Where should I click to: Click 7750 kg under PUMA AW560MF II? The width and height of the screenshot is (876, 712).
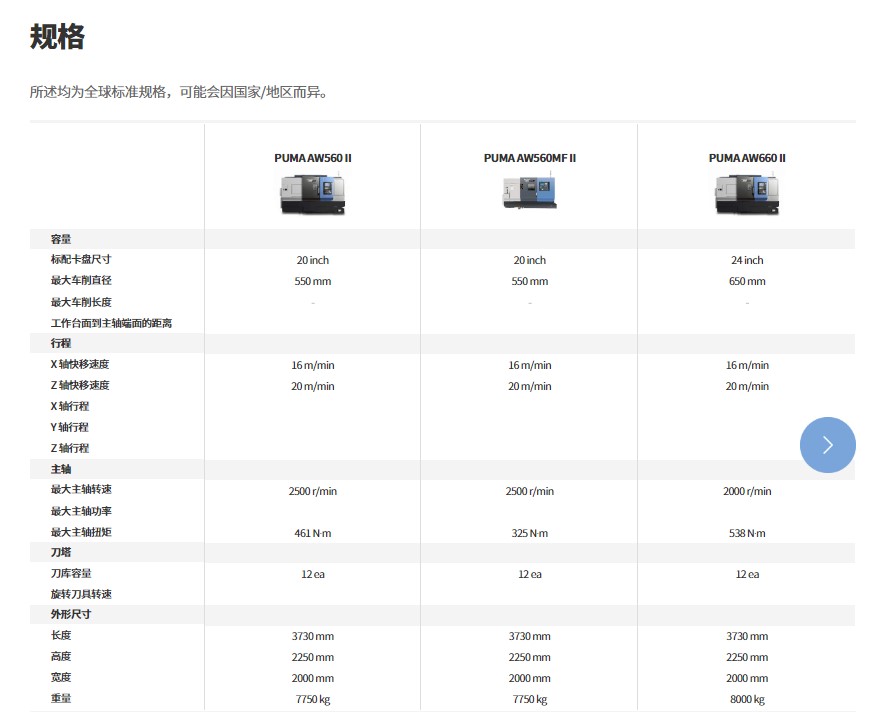click(x=530, y=700)
